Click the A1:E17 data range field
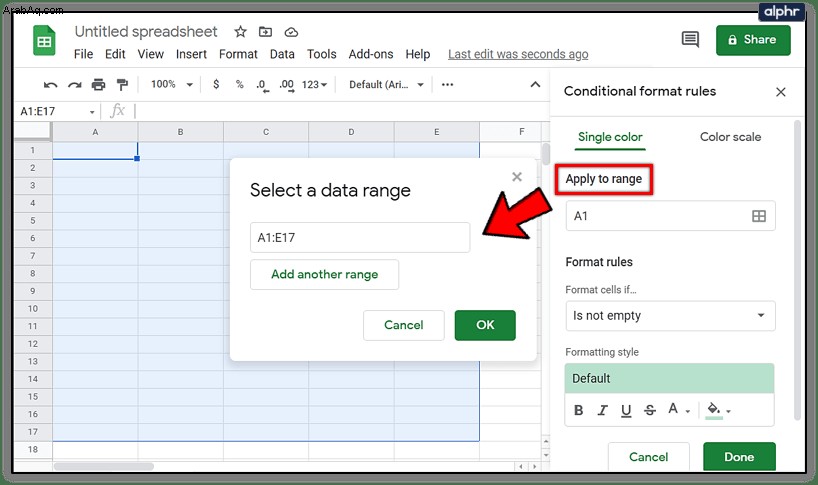The image size is (818, 485). click(360, 238)
